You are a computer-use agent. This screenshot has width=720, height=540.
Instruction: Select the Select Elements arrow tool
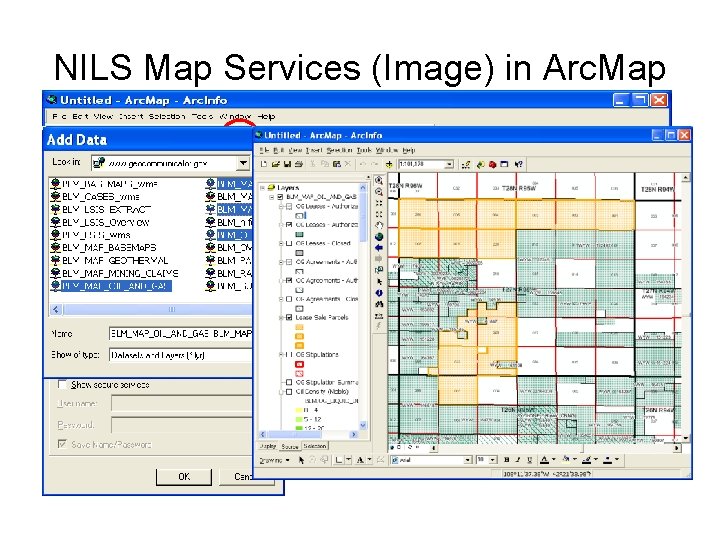pyautogui.click(x=379, y=281)
